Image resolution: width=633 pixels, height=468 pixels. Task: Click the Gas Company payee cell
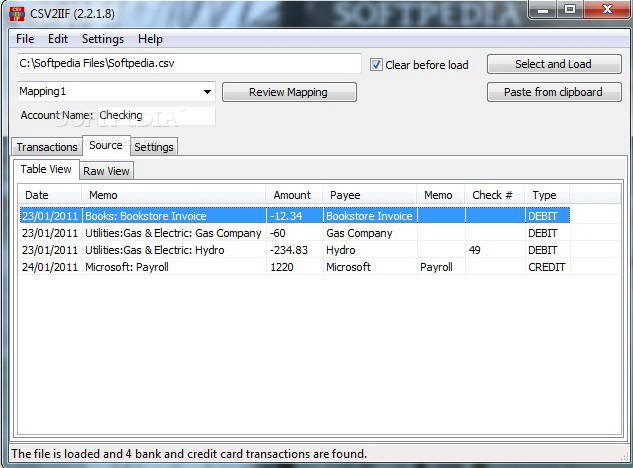click(x=370, y=233)
